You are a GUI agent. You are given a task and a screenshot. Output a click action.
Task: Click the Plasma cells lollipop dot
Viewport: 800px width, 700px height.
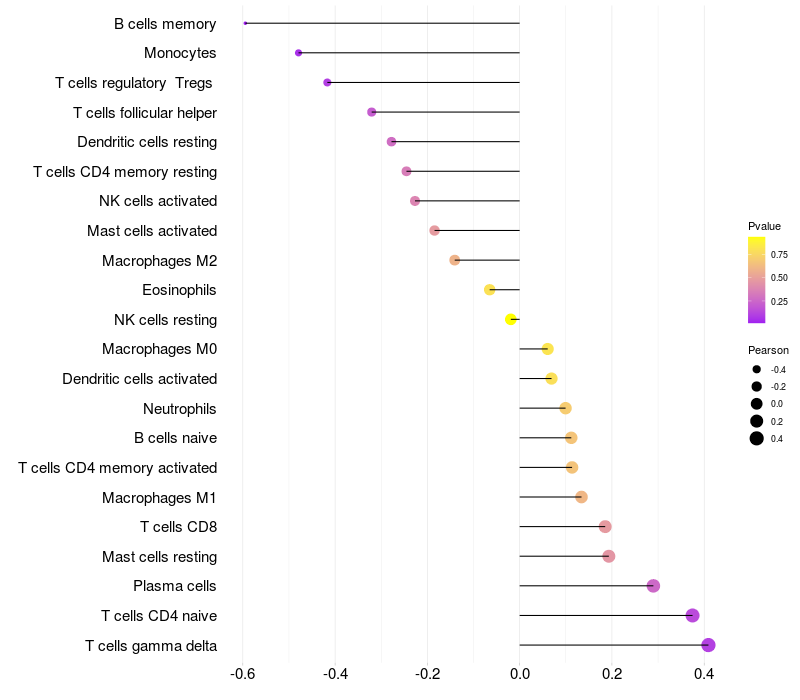pos(653,586)
